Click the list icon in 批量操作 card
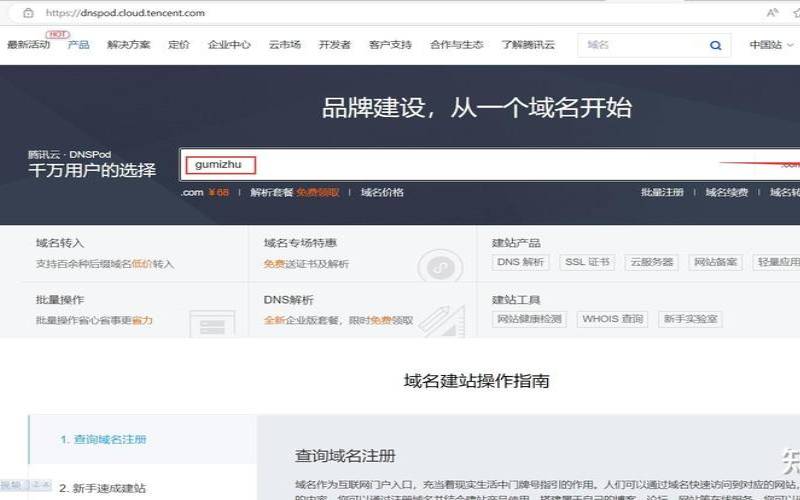Image resolution: width=800 pixels, height=500 pixels. (x=212, y=324)
